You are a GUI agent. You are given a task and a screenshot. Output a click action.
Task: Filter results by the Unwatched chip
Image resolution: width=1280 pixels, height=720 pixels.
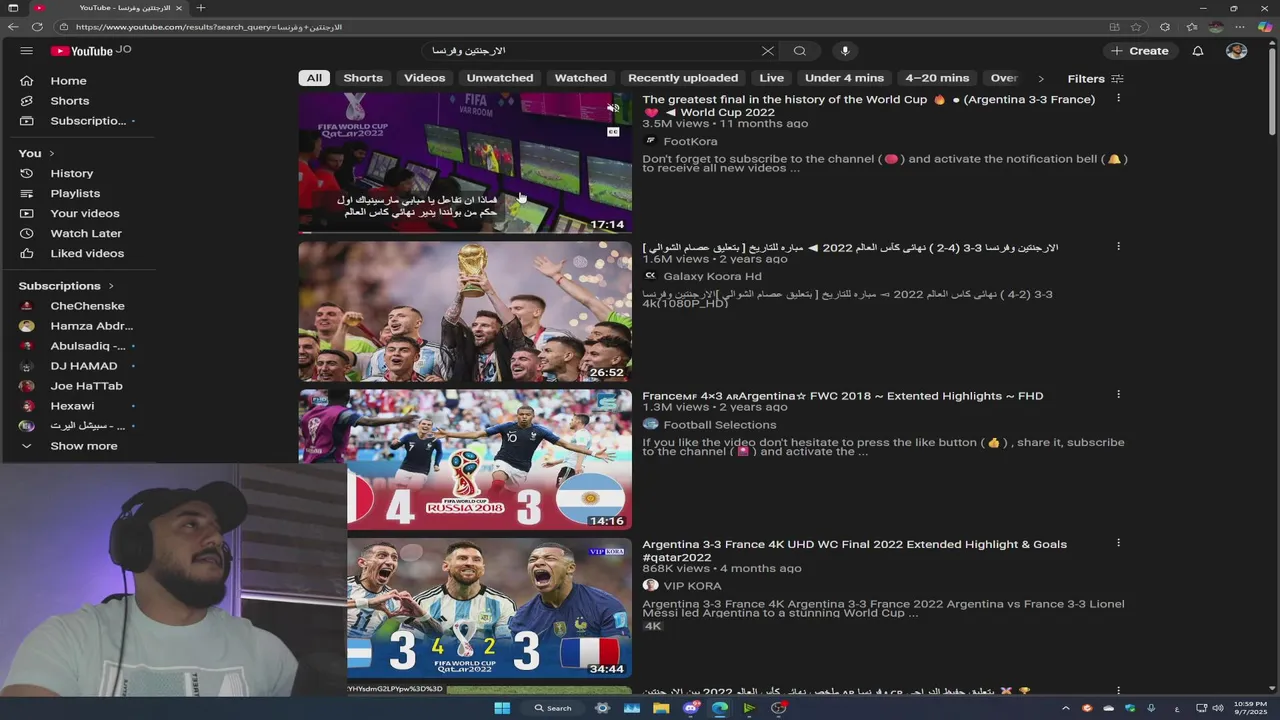pyautogui.click(x=500, y=78)
